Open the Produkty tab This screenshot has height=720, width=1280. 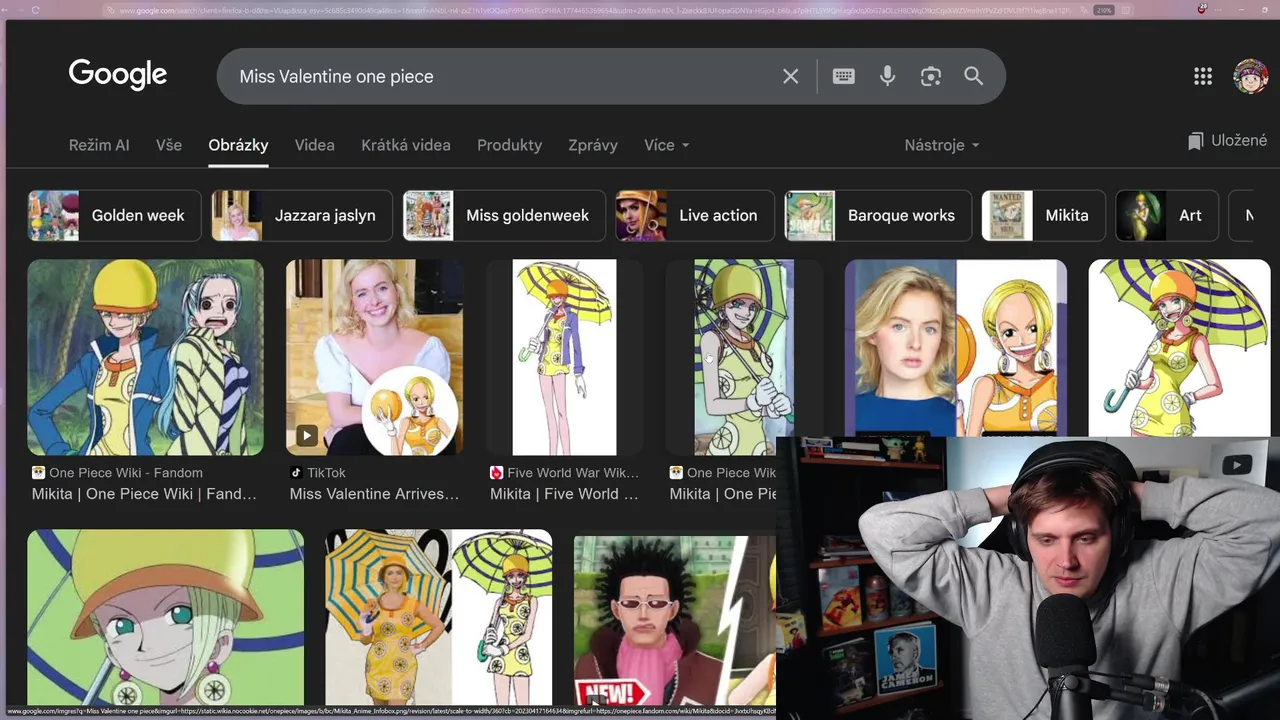(509, 145)
